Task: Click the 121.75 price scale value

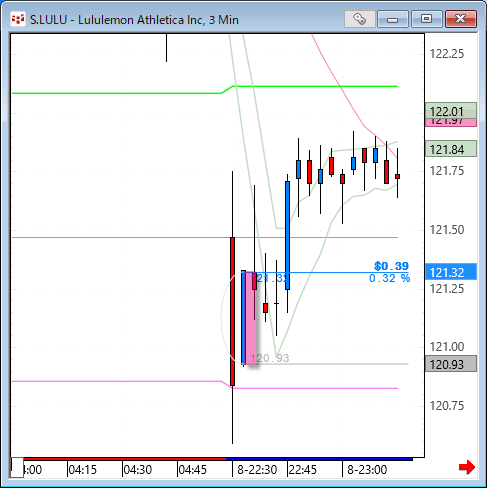Action: point(447,171)
